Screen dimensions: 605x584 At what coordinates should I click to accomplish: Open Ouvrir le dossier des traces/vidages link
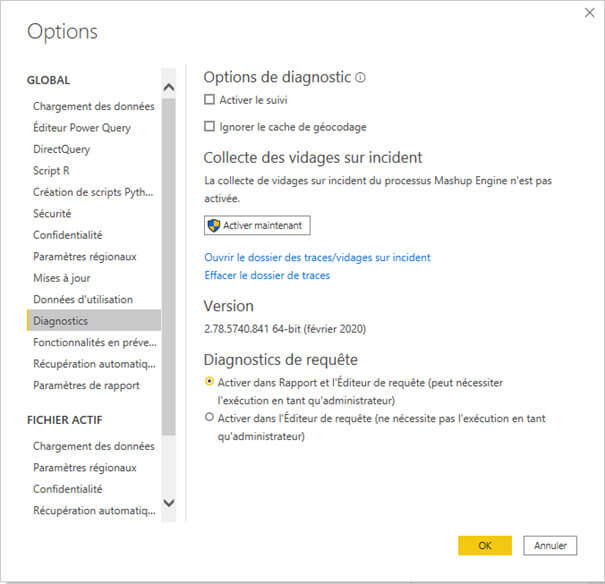pyautogui.click(x=317, y=257)
